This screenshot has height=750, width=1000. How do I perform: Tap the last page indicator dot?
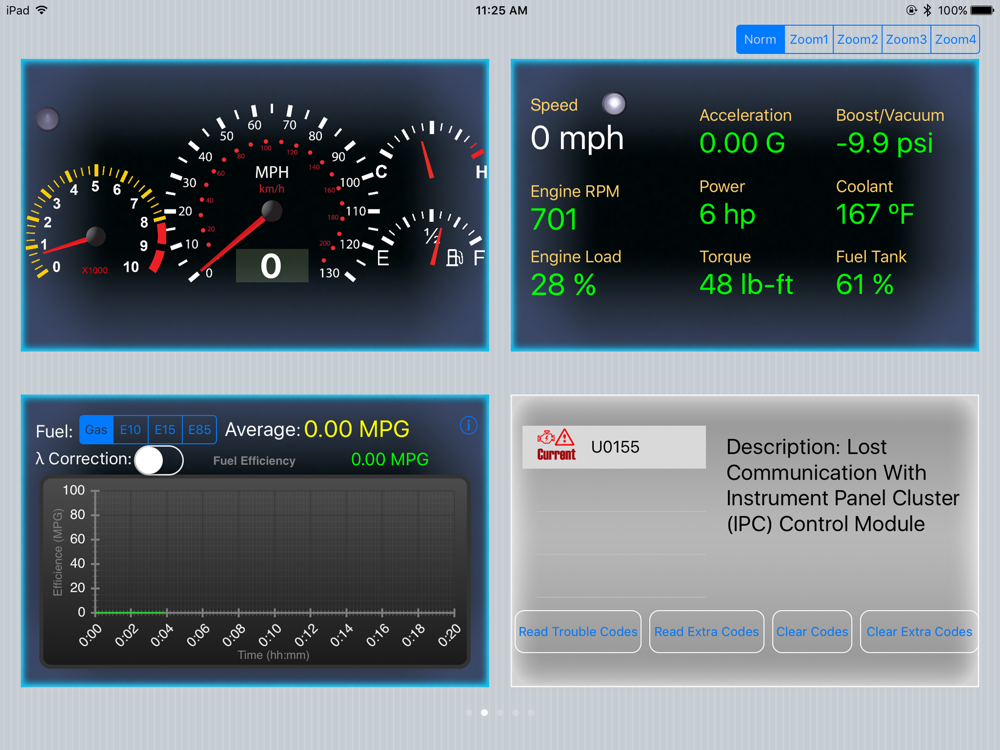531,712
